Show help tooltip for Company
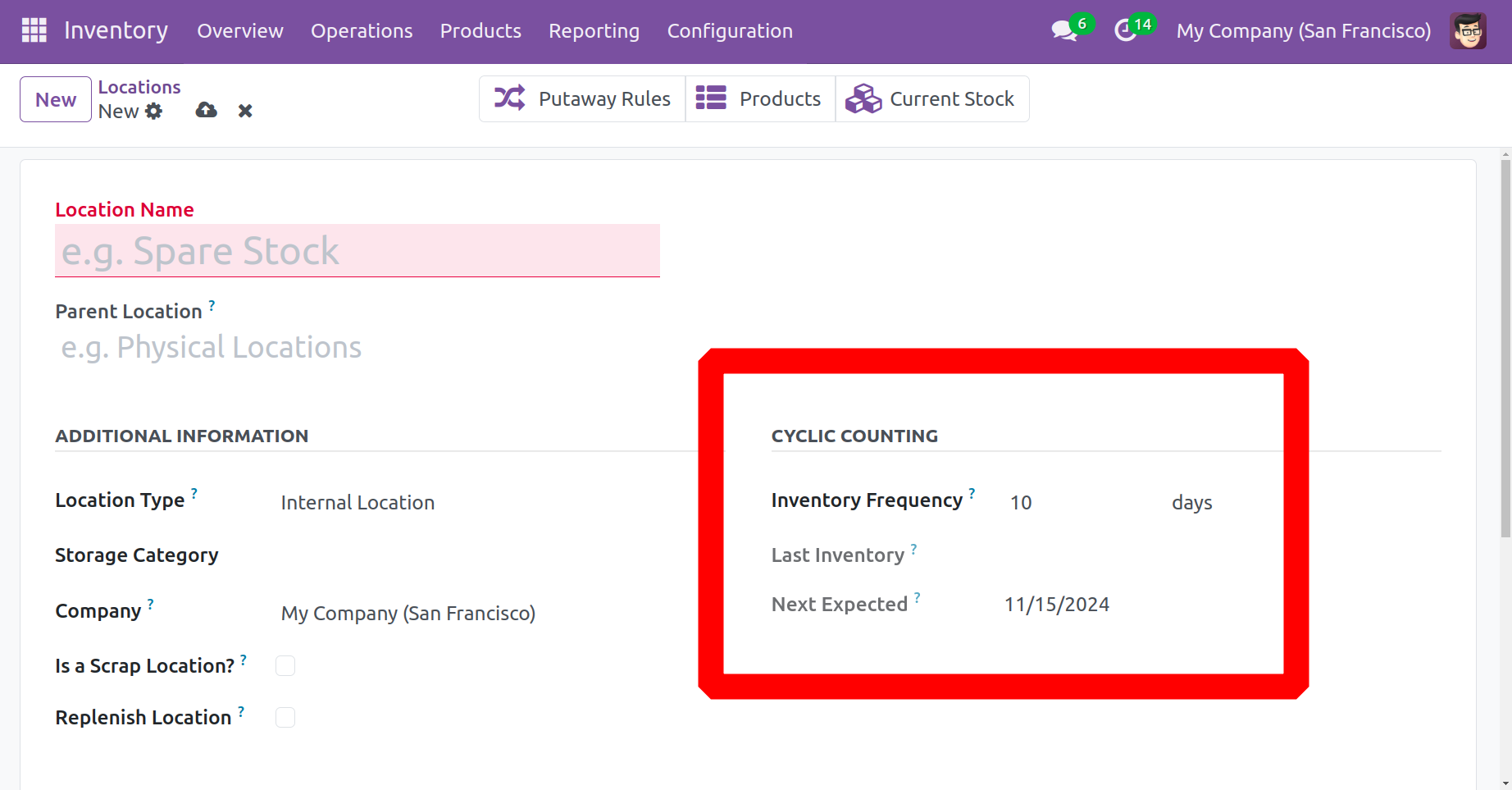Image resolution: width=1512 pixels, height=790 pixels. 150,605
